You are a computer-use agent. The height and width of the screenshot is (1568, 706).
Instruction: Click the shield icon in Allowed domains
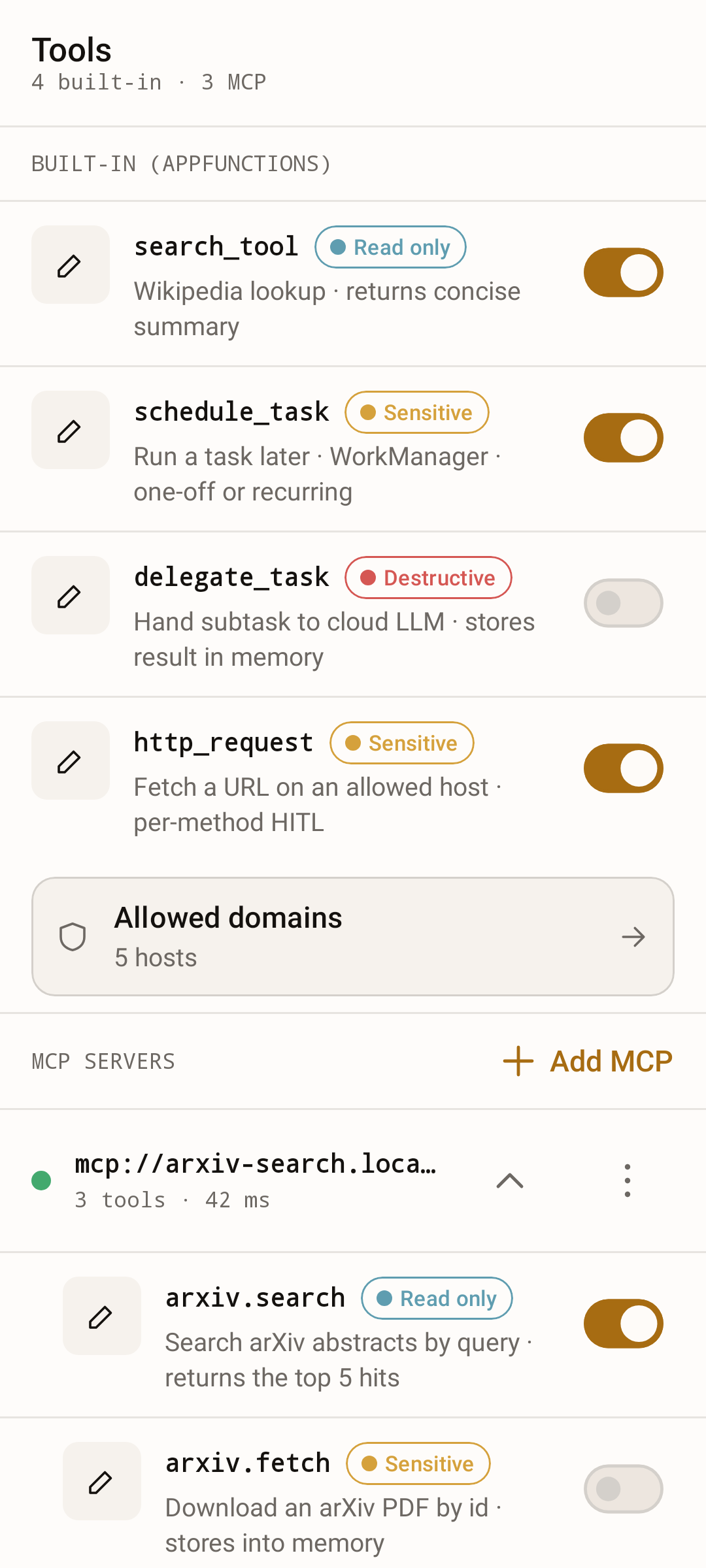(x=73, y=937)
